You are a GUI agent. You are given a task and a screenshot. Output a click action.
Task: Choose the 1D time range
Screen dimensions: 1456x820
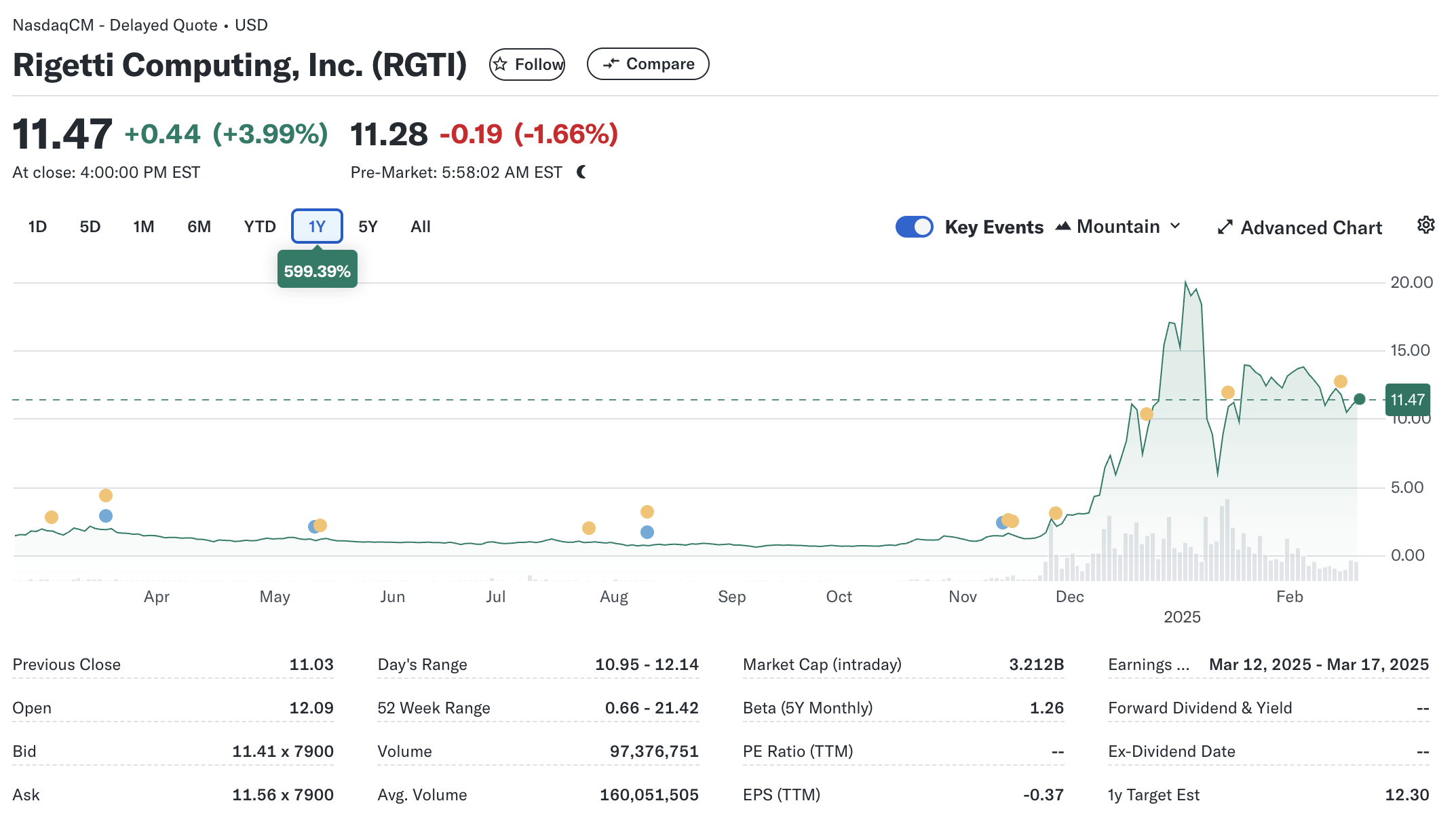[37, 227]
